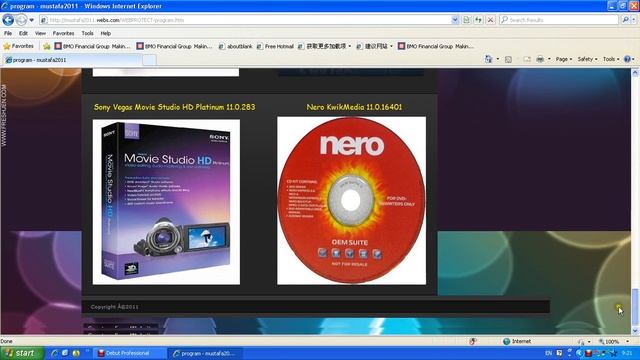640x360 pixels.
Task: Switch to Debut Professional taskbar button
Action: [130, 353]
